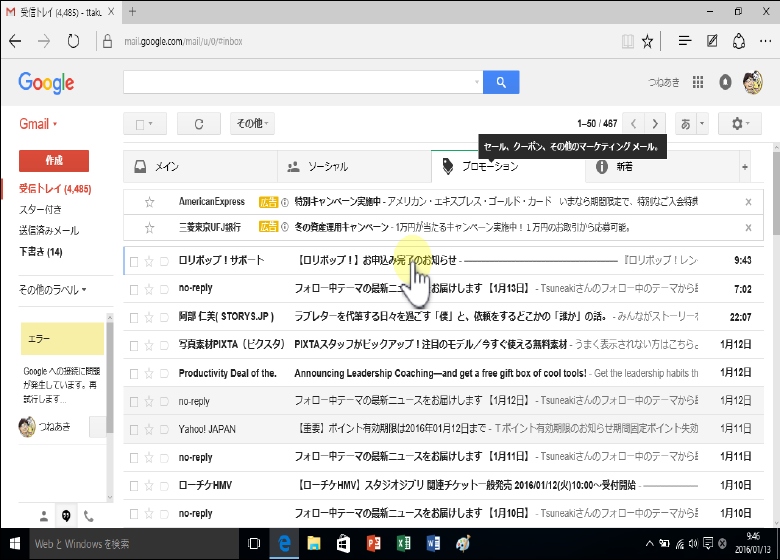Screen dimensions: 780x560
Task: Make a web note in Edge
Action: click(x=712, y=41)
